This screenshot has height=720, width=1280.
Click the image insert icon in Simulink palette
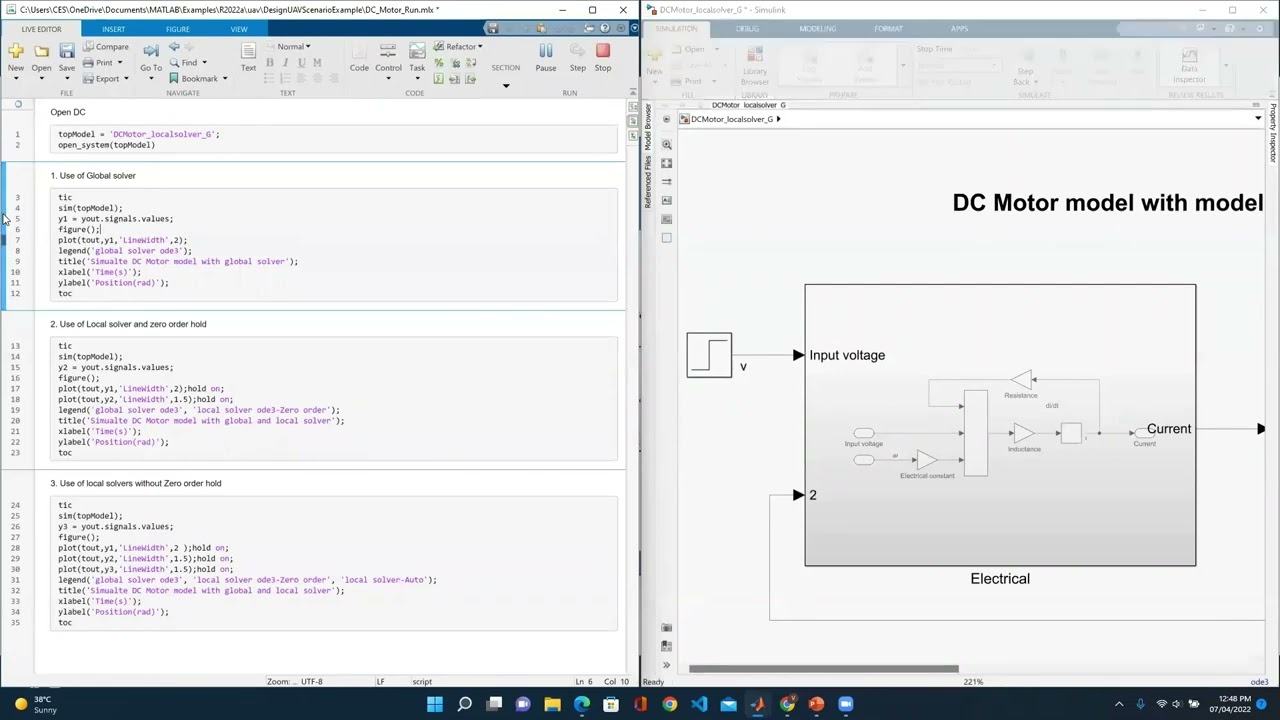pyautogui.click(x=667, y=219)
